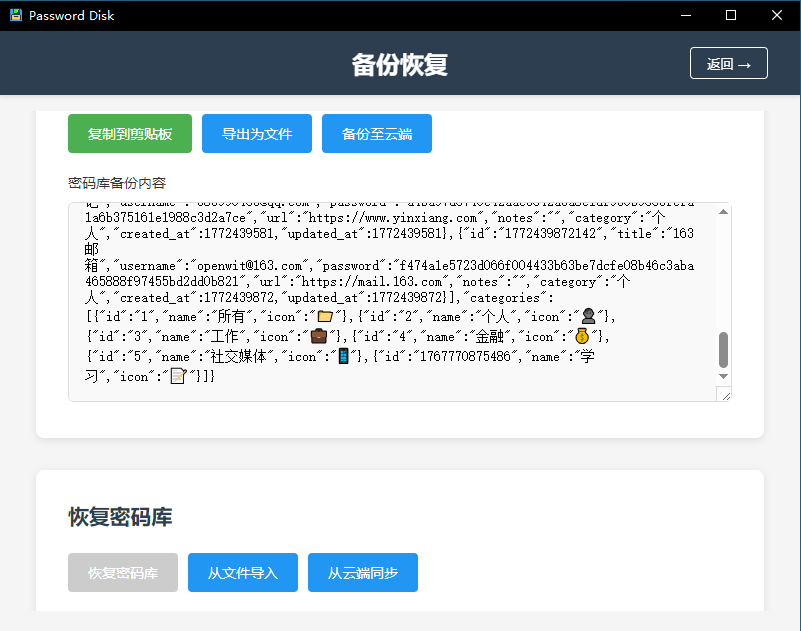Sync vault using 从云端同步 button

363,573
